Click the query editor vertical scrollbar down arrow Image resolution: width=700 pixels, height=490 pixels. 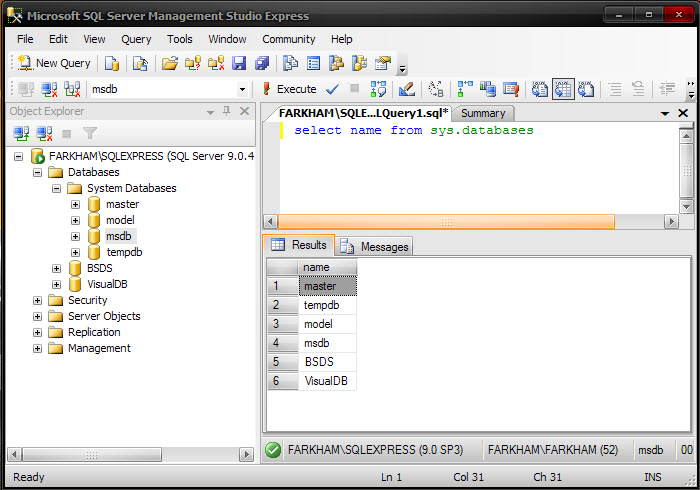pos(686,206)
